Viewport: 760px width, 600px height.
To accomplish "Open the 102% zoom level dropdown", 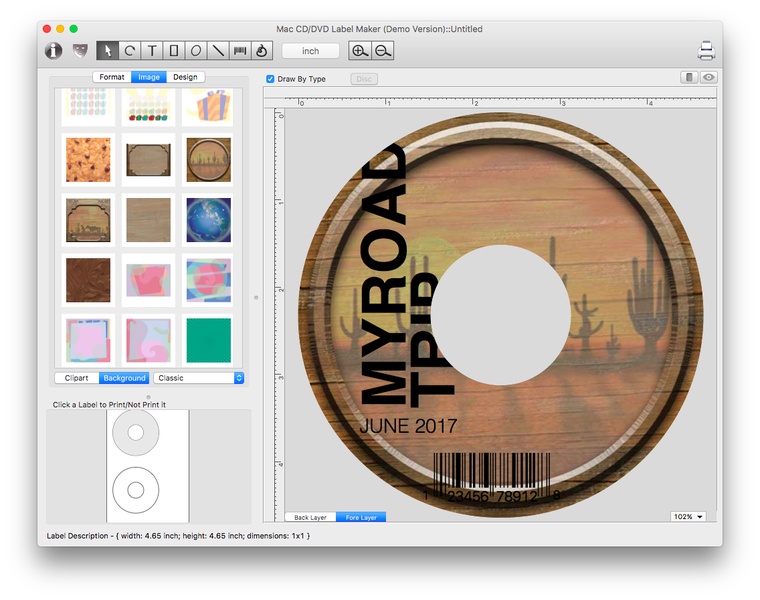I will coord(688,516).
